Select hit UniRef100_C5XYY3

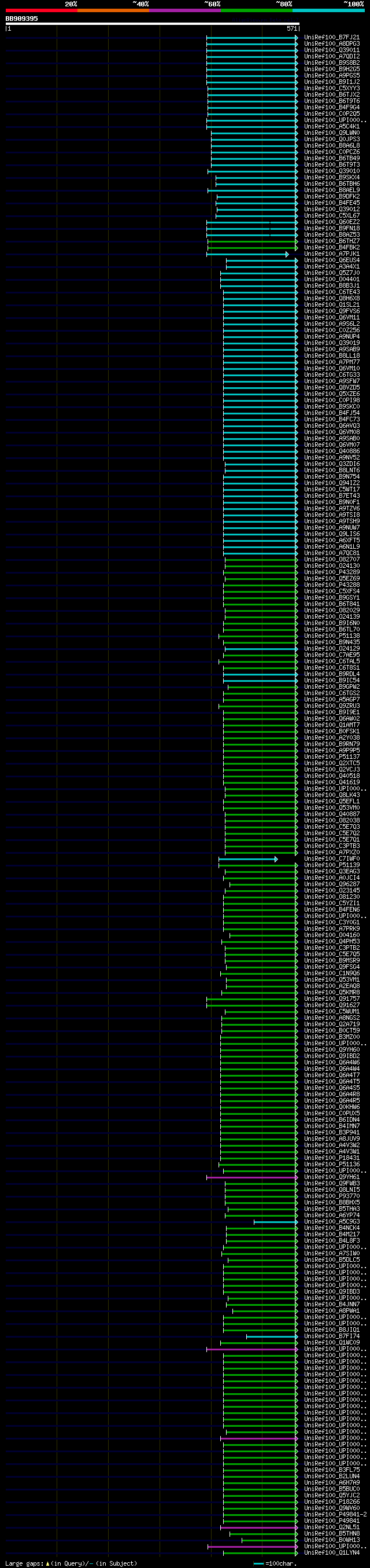[332, 88]
